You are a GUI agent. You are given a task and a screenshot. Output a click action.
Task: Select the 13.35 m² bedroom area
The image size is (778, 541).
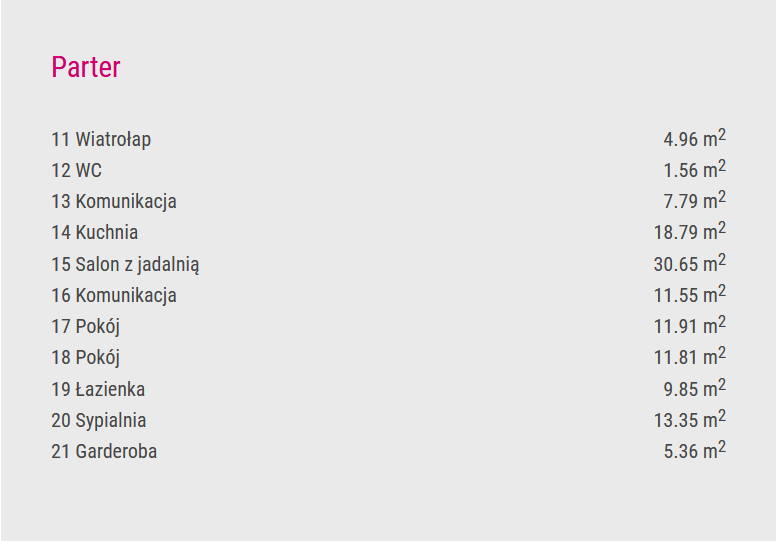coord(690,419)
